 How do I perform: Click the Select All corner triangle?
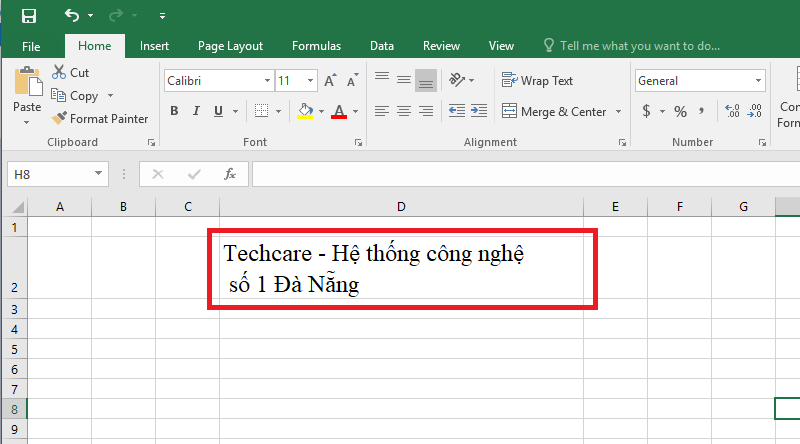18,207
